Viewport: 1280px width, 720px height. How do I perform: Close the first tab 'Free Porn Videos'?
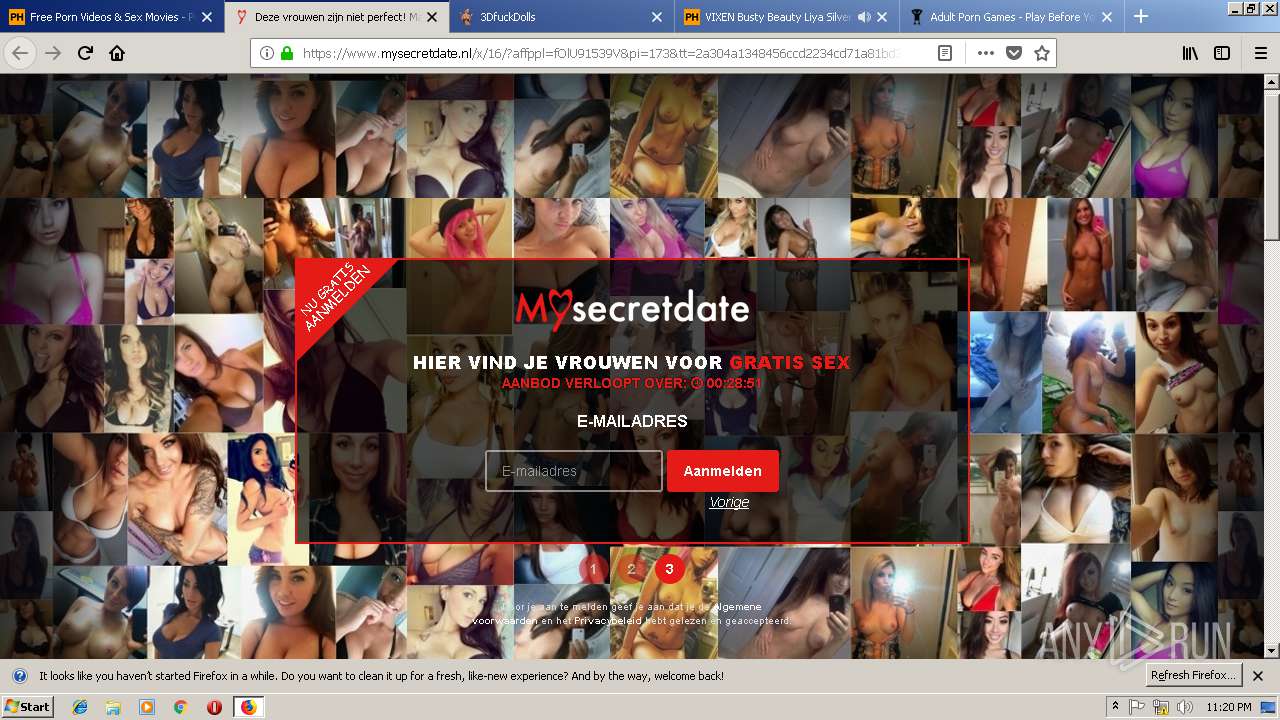click(x=207, y=17)
